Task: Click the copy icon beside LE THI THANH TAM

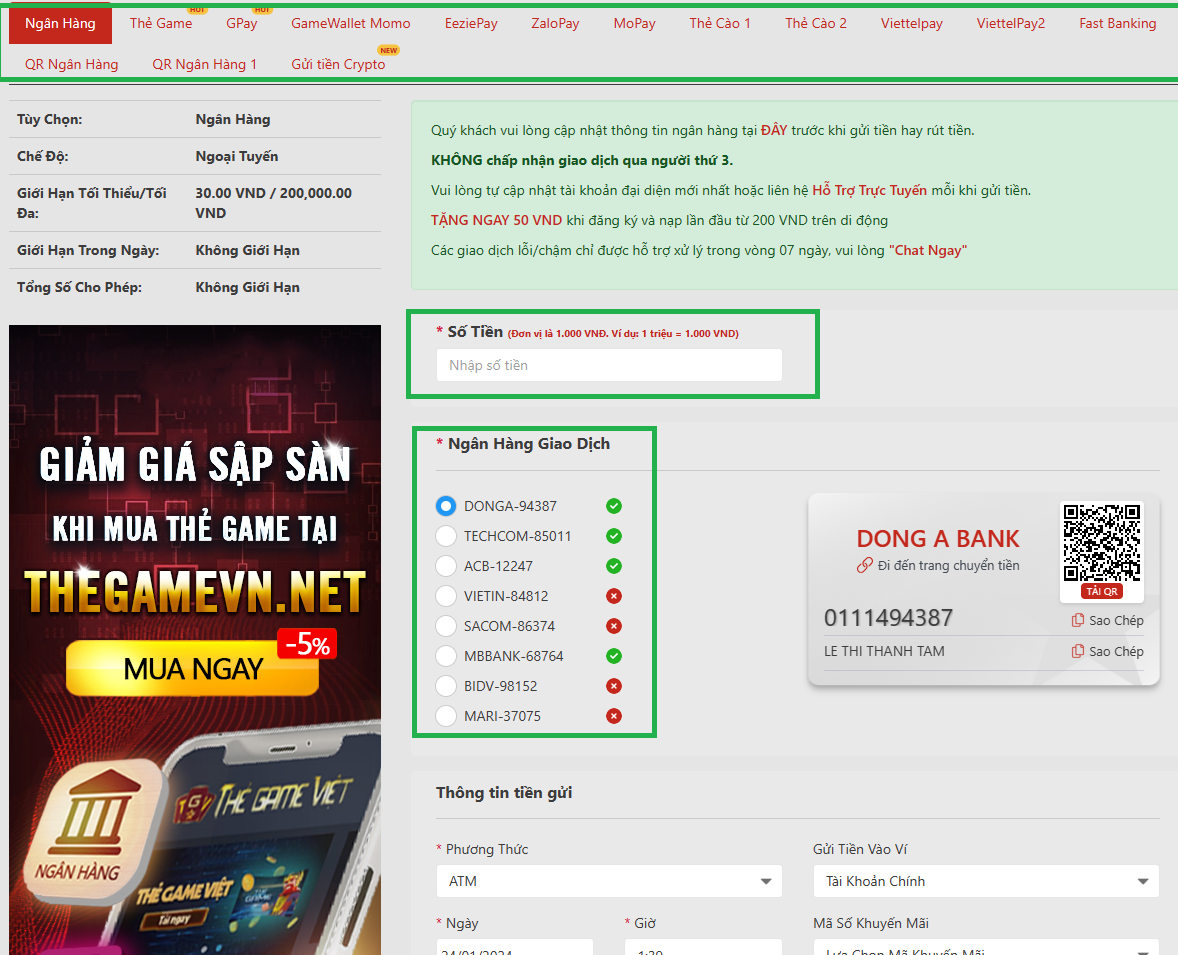Action: (x=1078, y=652)
